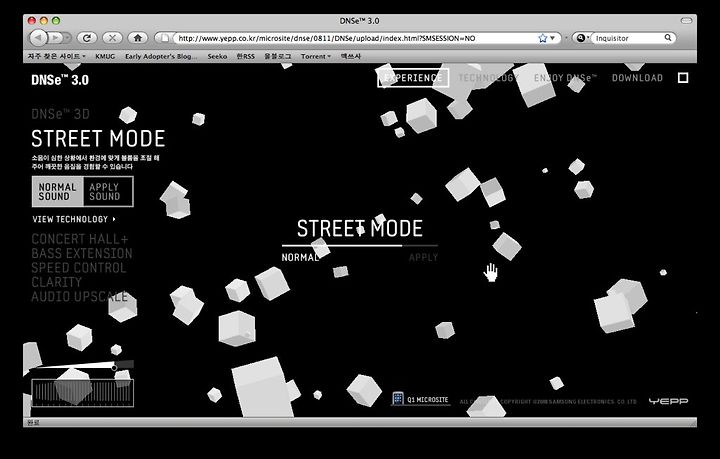This screenshot has height=459, width=720.
Task: Reload the page with the refresh button
Action: (86, 38)
